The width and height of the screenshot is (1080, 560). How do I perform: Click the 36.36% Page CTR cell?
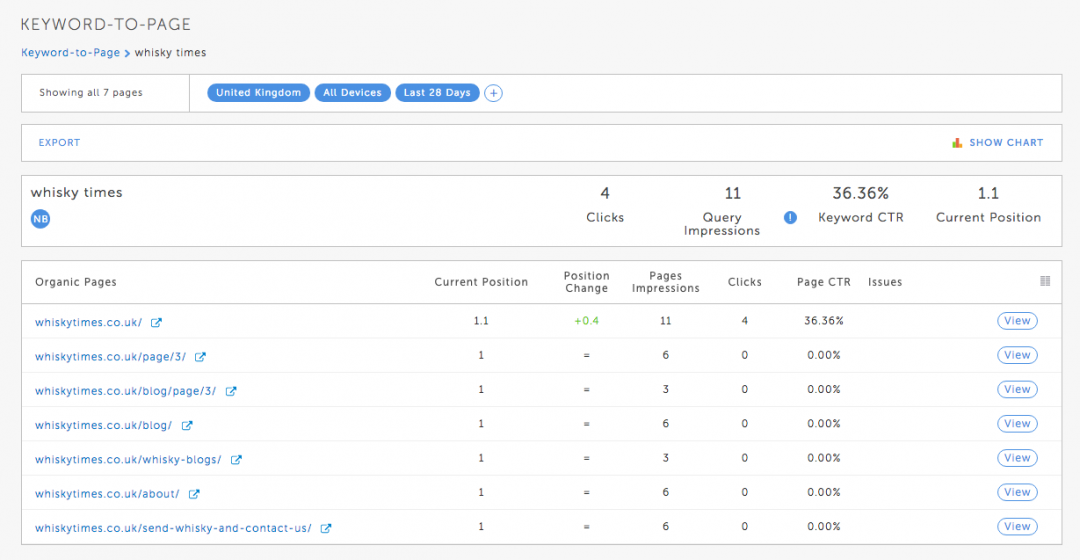coord(824,321)
